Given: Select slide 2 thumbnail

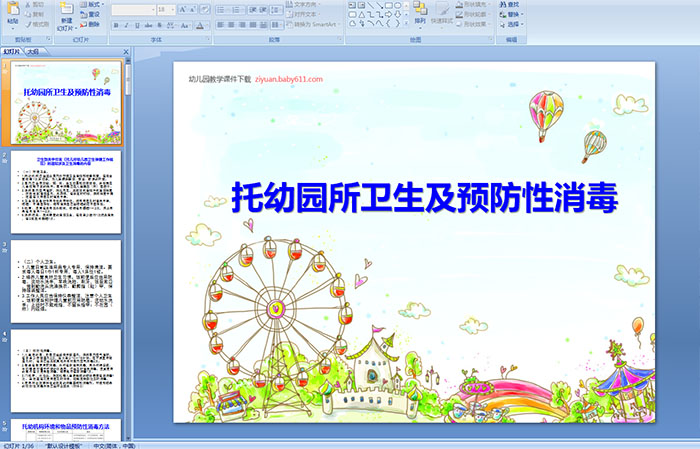Looking at the screenshot, I should [66, 192].
